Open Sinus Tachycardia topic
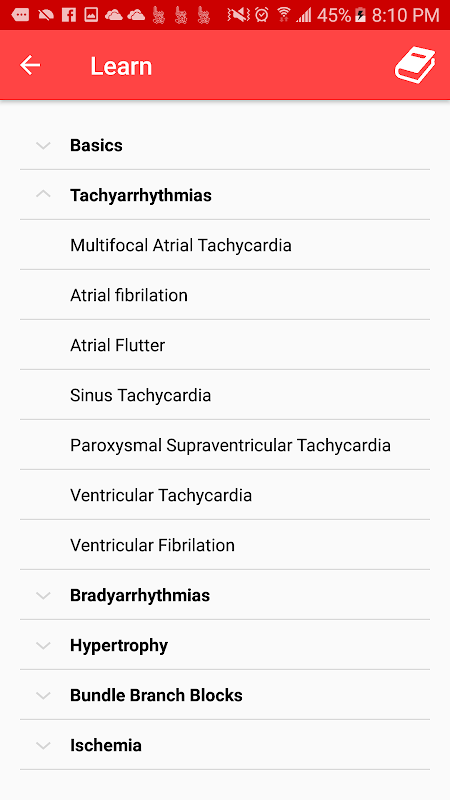The height and width of the screenshot is (800, 450). (x=225, y=395)
